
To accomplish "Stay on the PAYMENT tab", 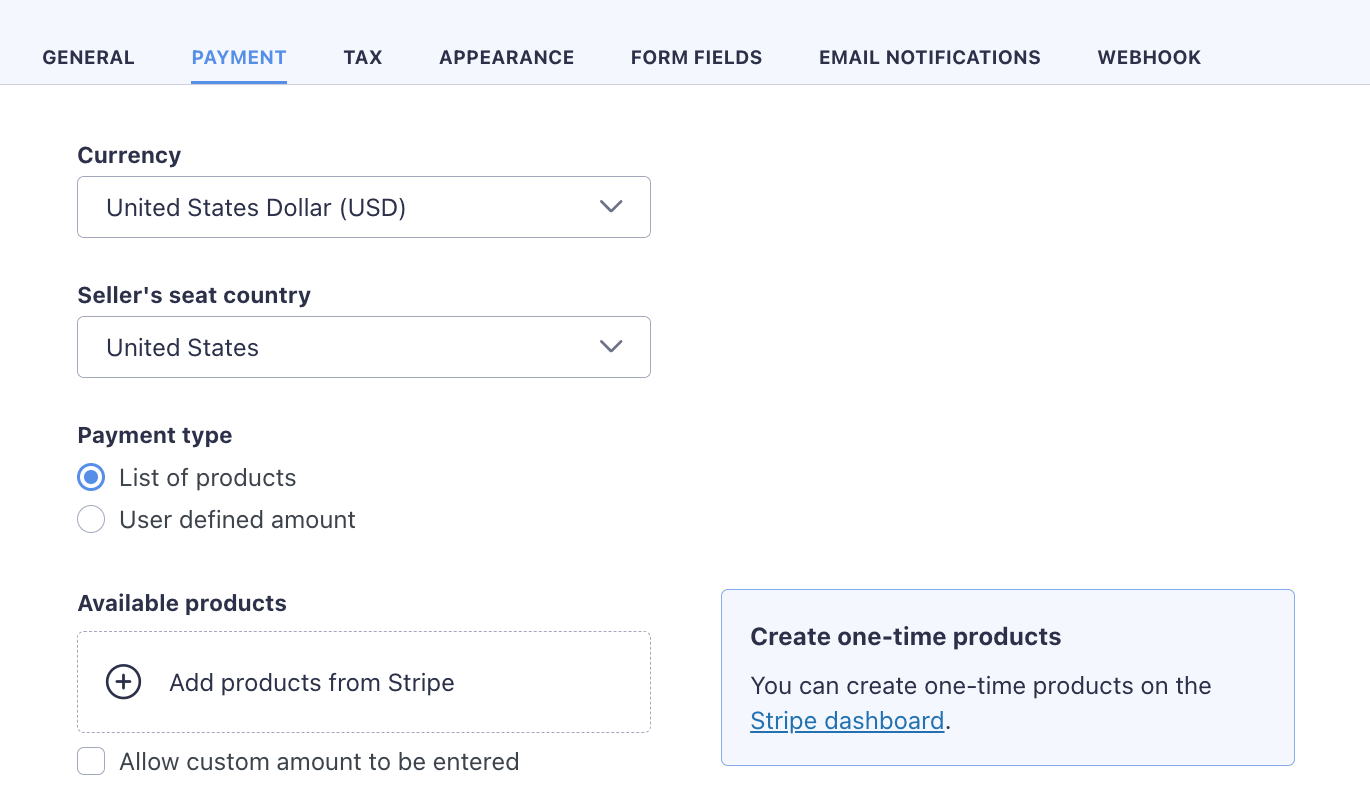I will click(238, 57).
